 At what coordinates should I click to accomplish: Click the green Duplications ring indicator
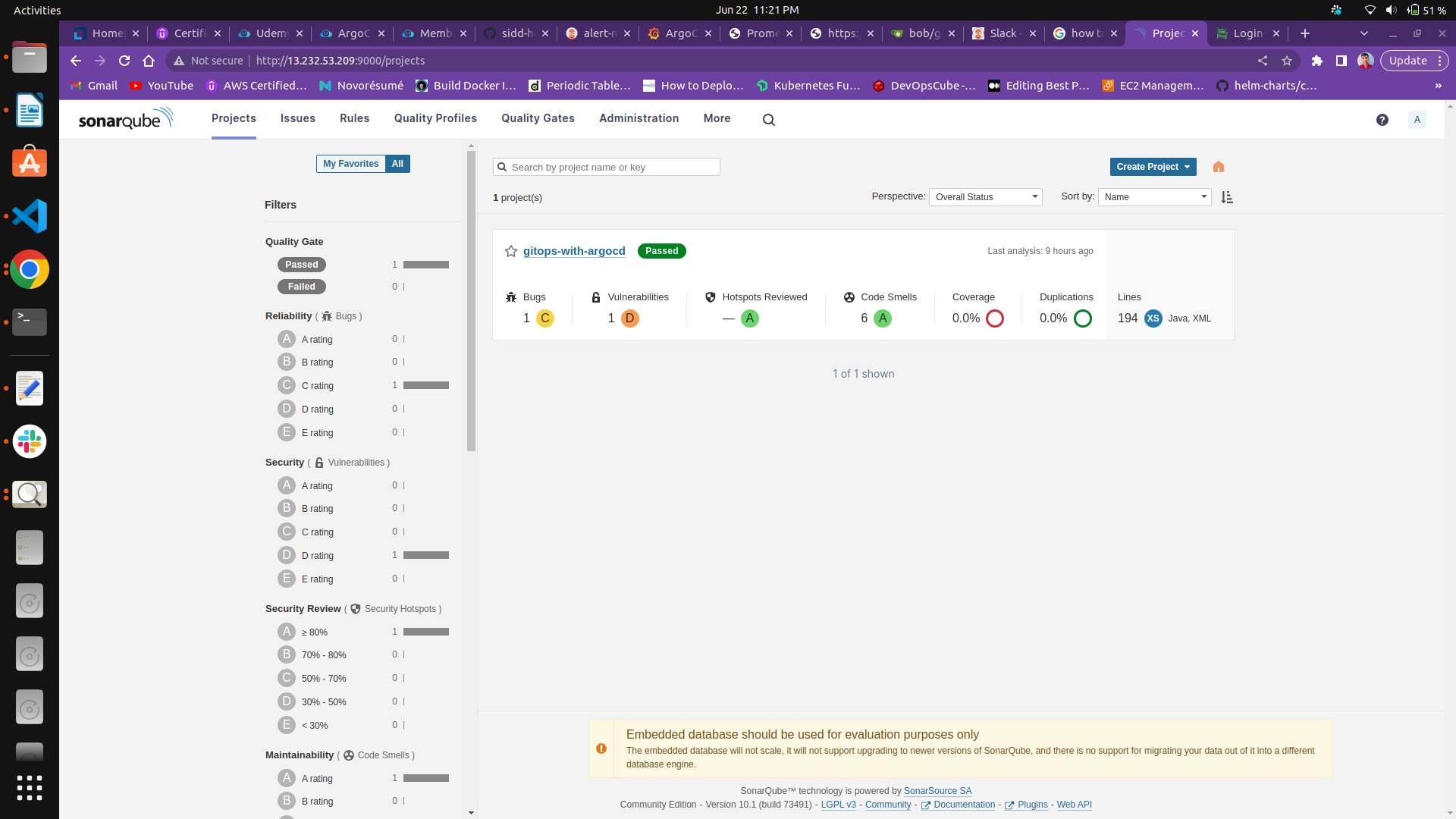pos(1083,318)
